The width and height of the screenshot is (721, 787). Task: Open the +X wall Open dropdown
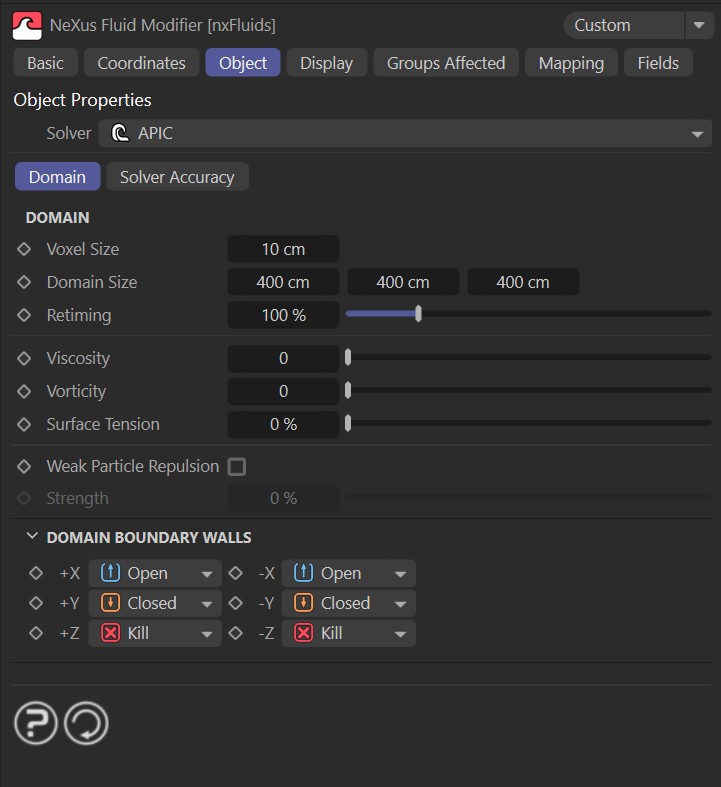[x=155, y=573]
